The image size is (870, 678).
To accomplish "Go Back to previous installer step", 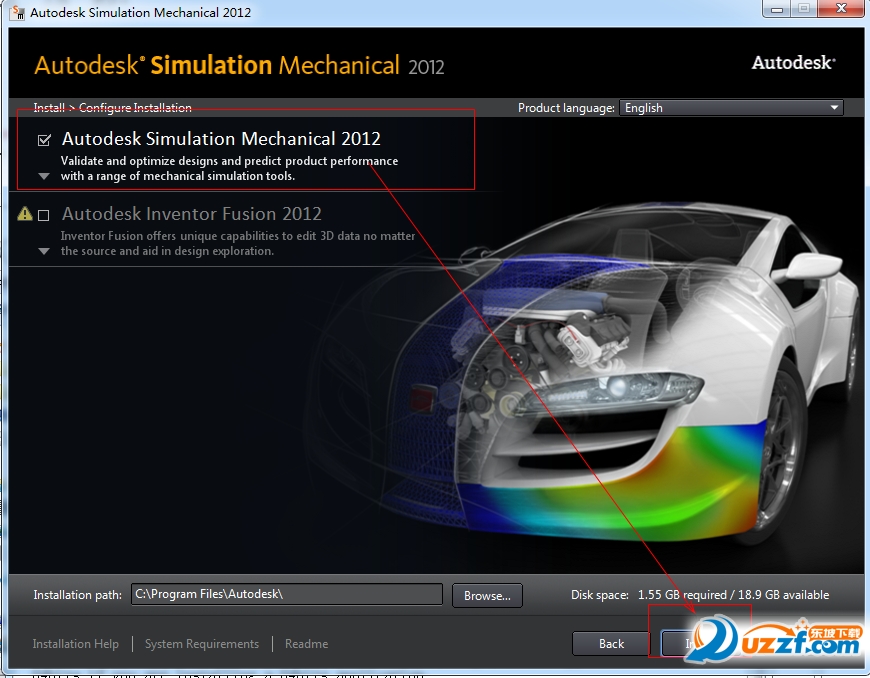I will [611, 644].
